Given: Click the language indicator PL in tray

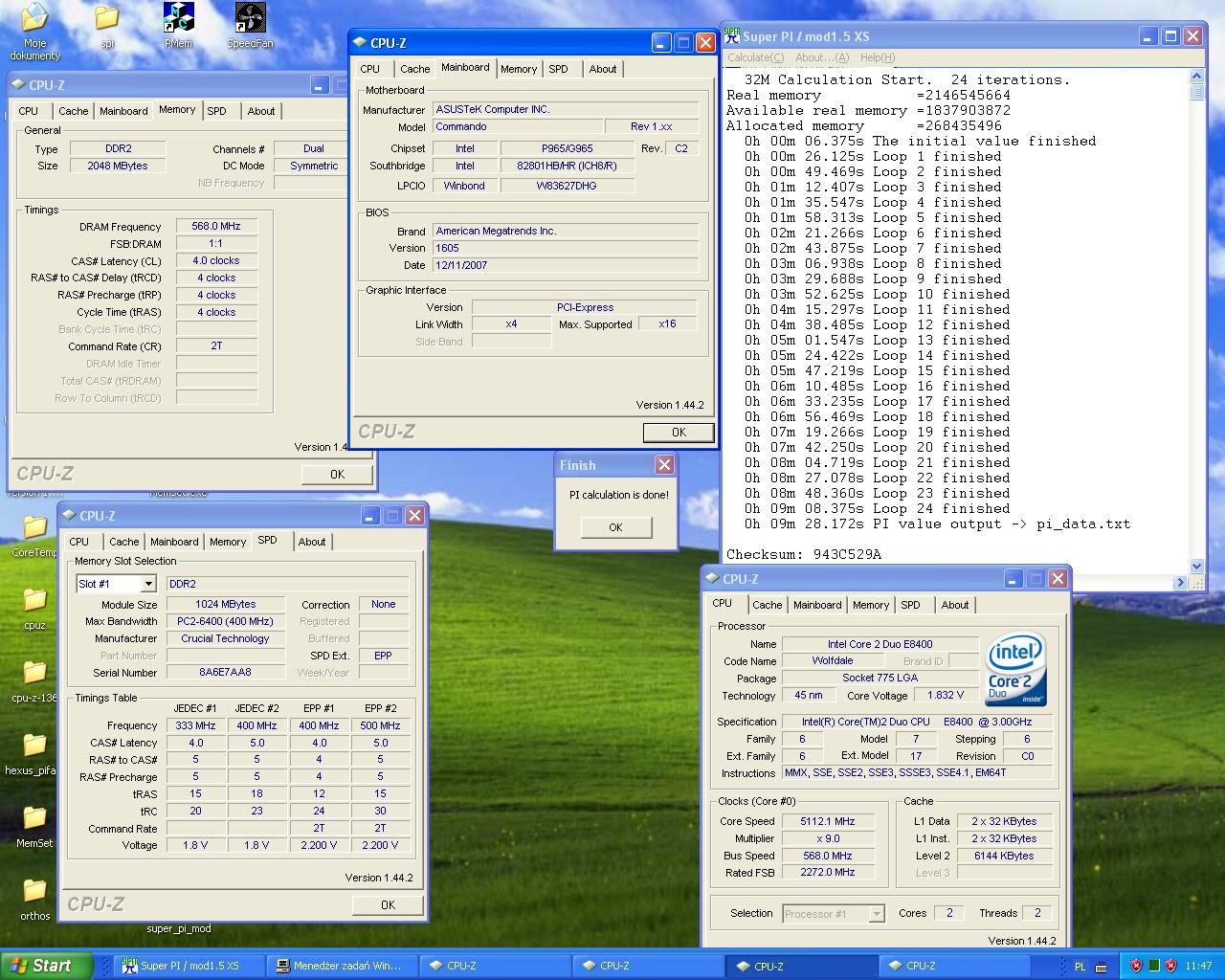Looking at the screenshot, I should click(1080, 966).
